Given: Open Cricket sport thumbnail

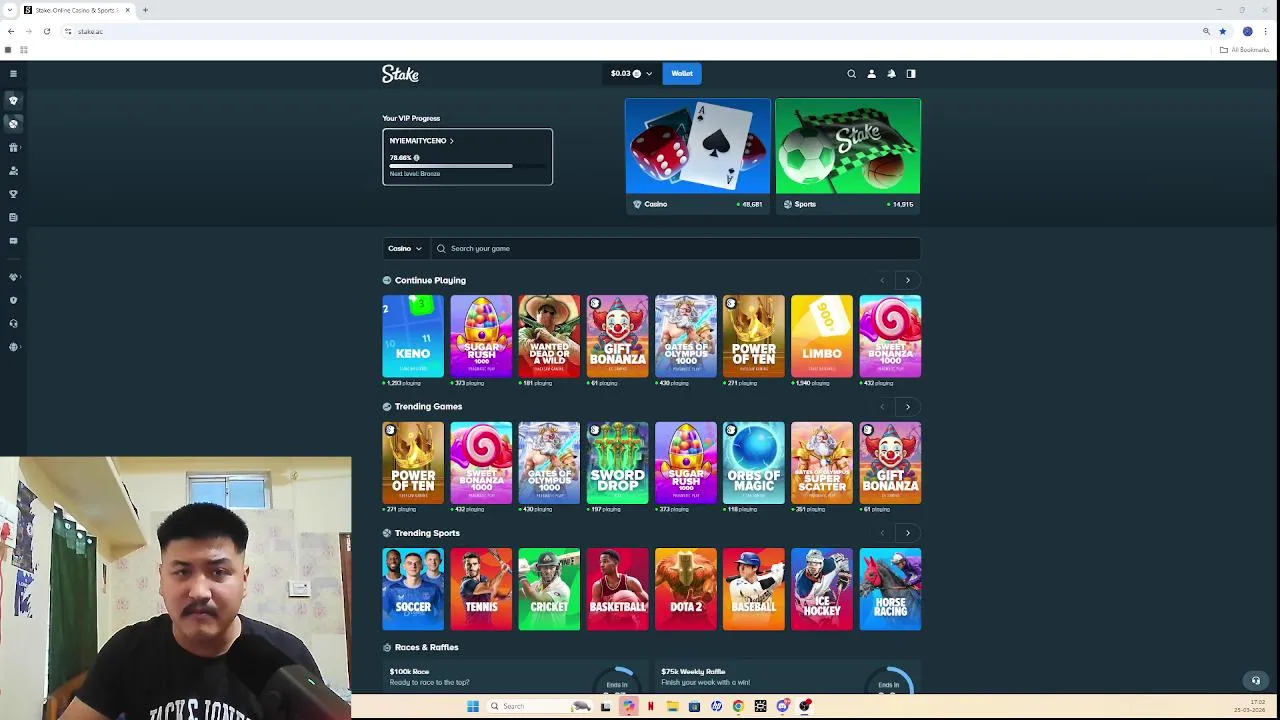Looking at the screenshot, I should 549,589.
